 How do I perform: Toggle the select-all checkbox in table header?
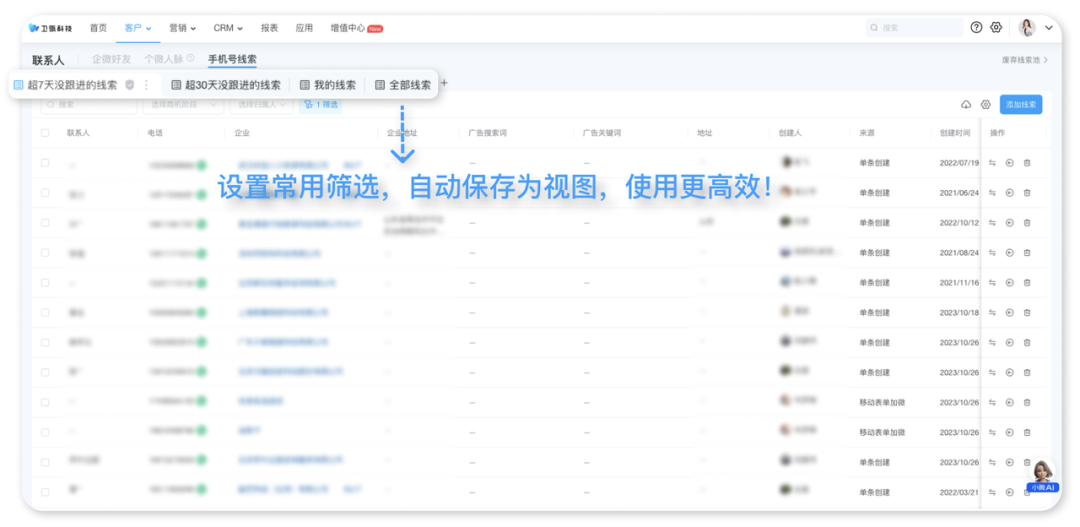tap(45, 133)
